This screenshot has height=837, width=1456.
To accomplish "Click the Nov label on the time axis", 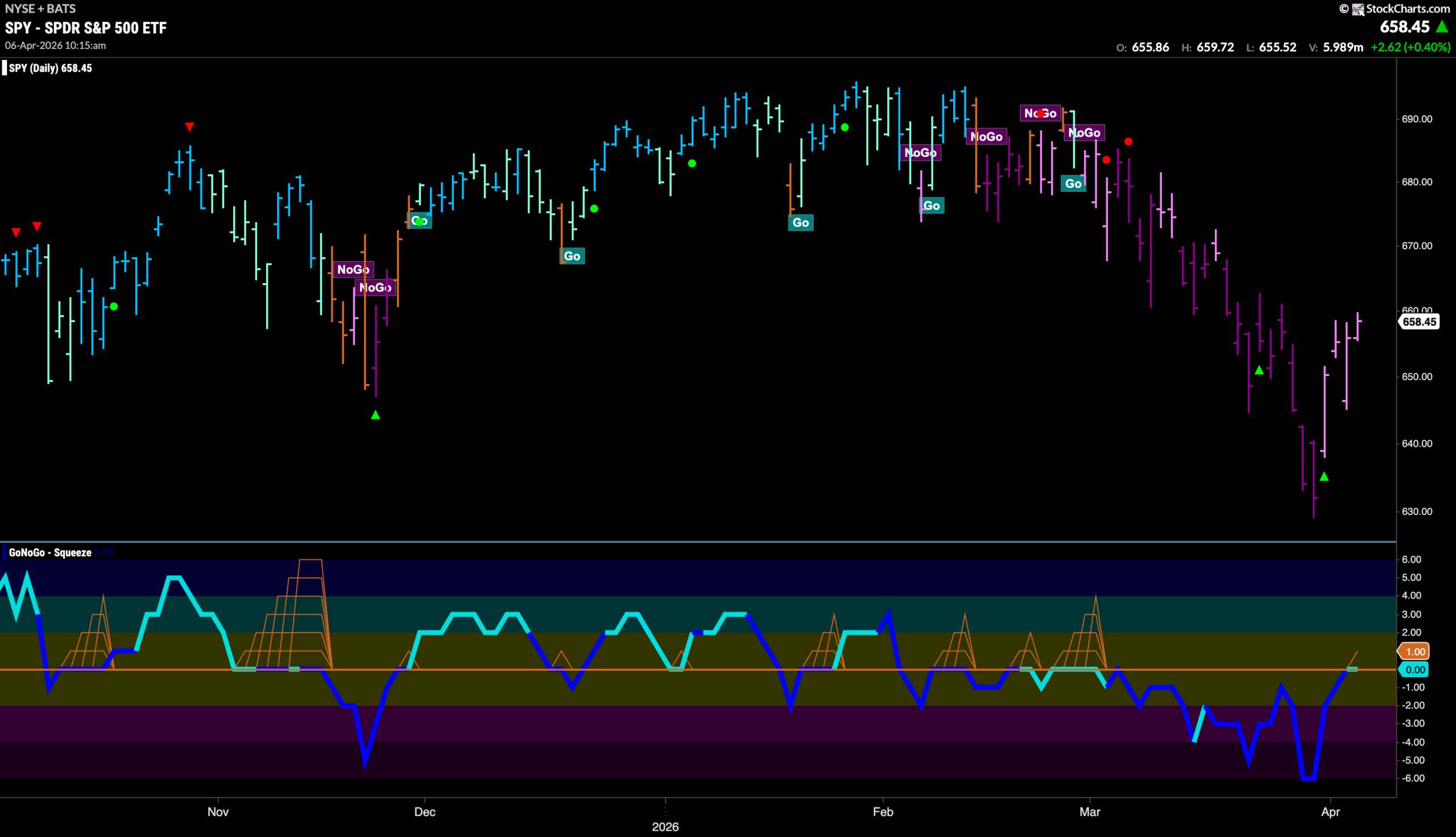I will (x=218, y=812).
